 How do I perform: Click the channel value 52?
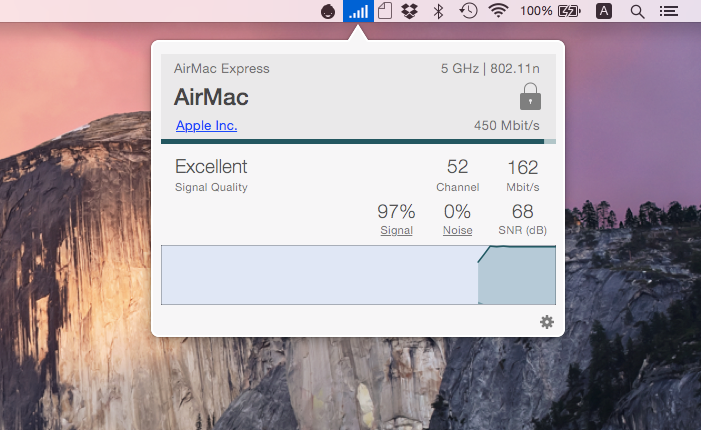(457, 167)
